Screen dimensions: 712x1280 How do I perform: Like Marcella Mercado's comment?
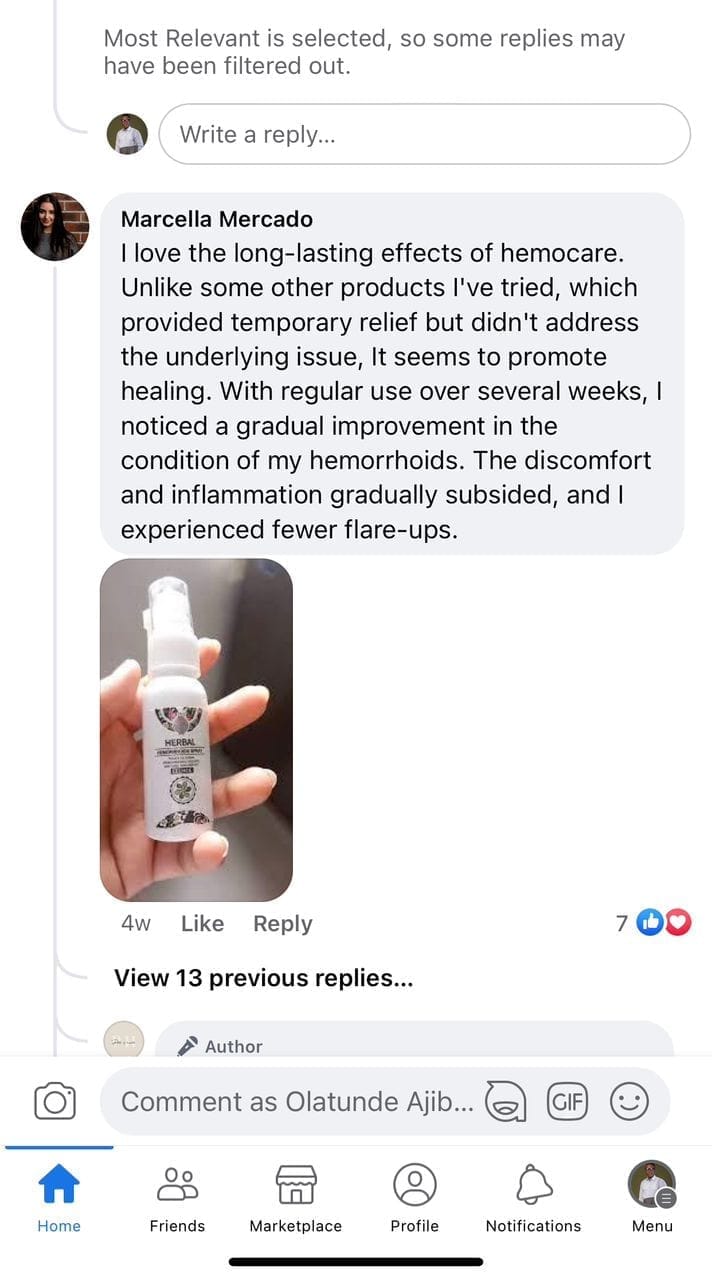[202, 924]
